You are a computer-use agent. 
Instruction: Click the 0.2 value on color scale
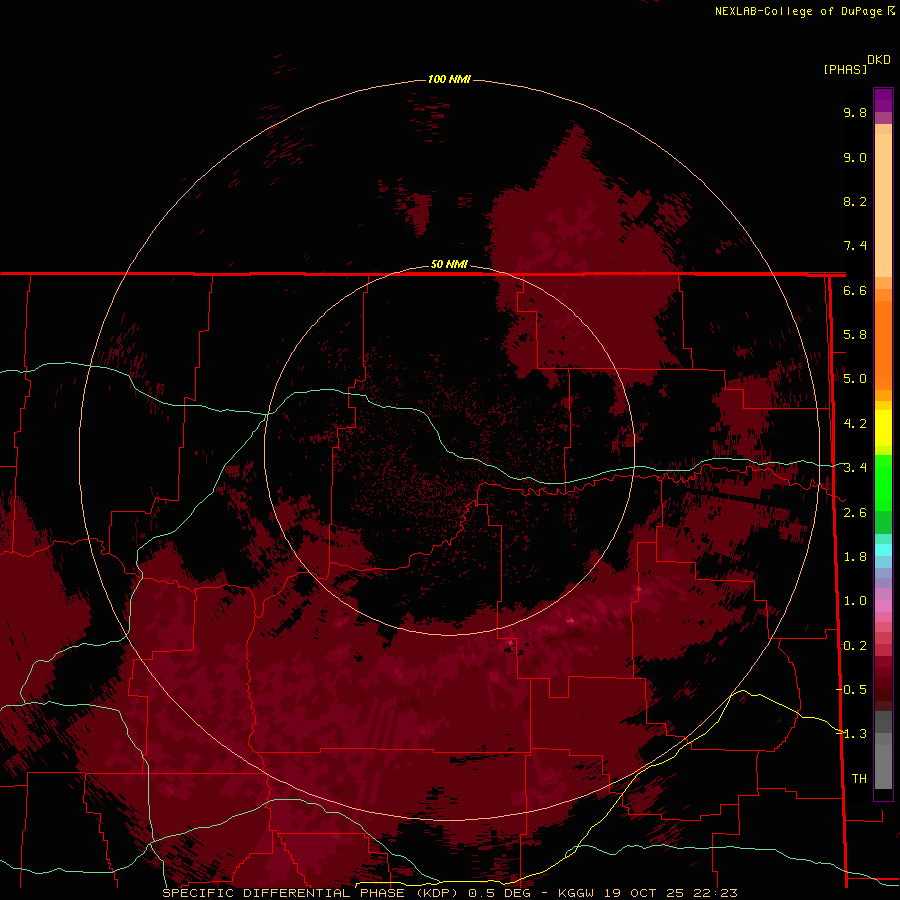(x=855, y=646)
